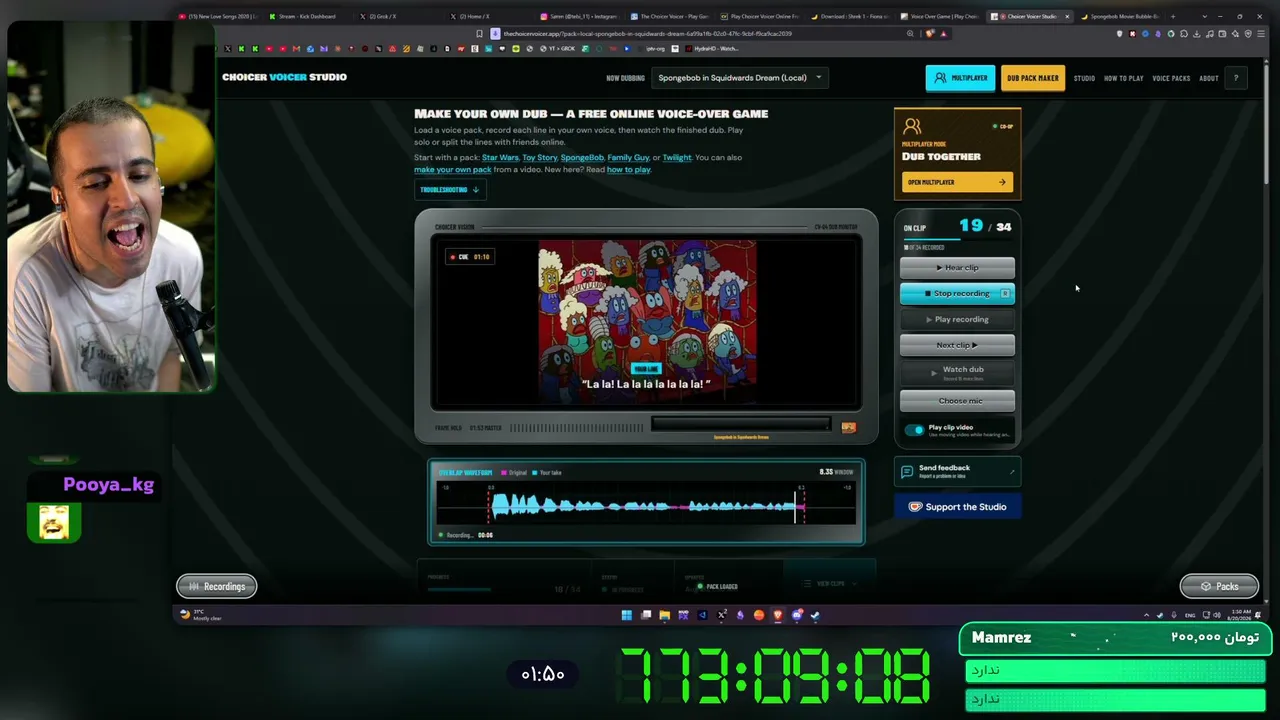Open the HydraHD bookmark
The height and width of the screenshot is (720, 1280).
pos(712,48)
